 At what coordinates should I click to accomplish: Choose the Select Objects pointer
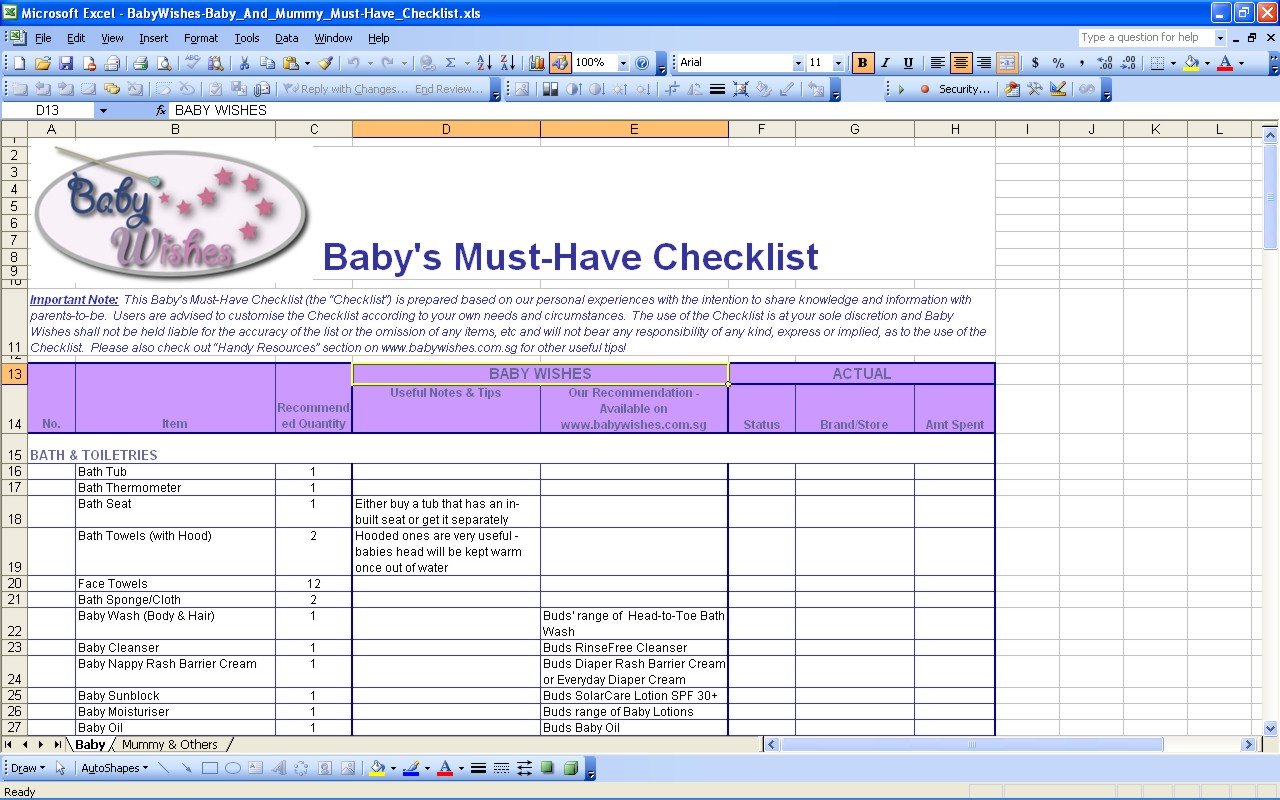[x=60, y=769]
